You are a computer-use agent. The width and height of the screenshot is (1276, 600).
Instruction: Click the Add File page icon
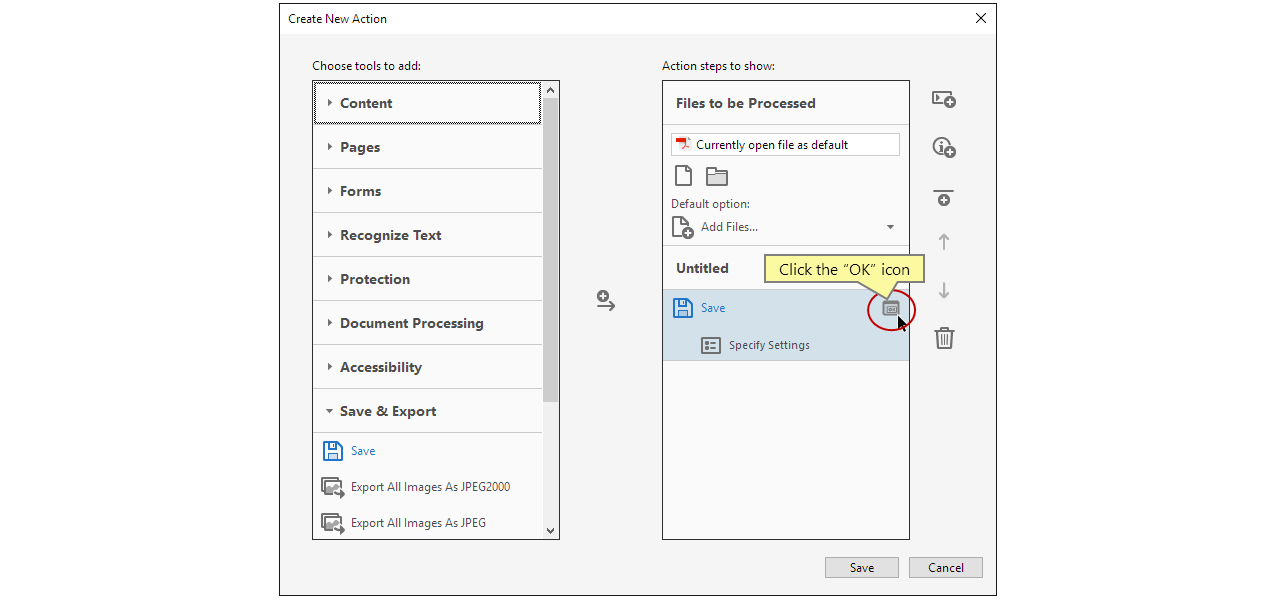(683, 177)
